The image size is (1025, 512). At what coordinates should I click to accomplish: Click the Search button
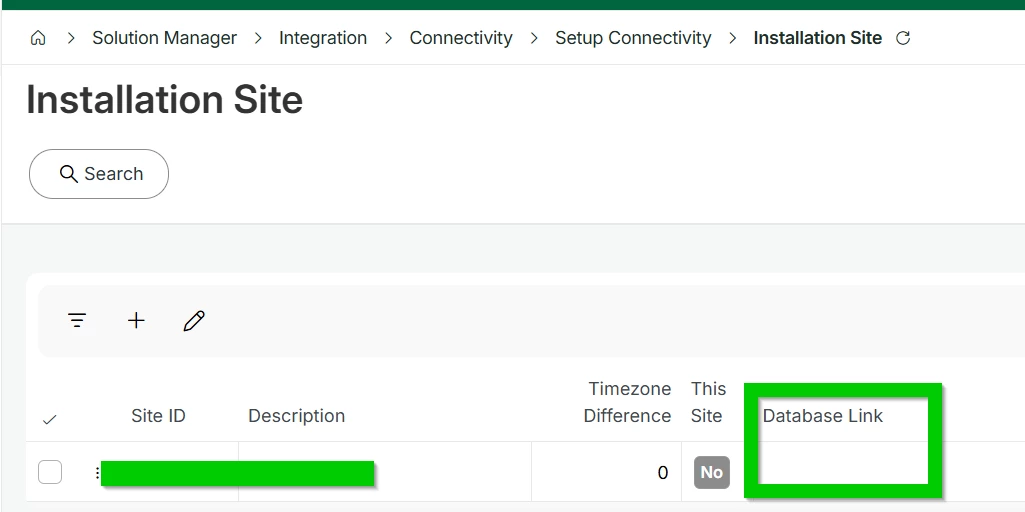coord(99,174)
